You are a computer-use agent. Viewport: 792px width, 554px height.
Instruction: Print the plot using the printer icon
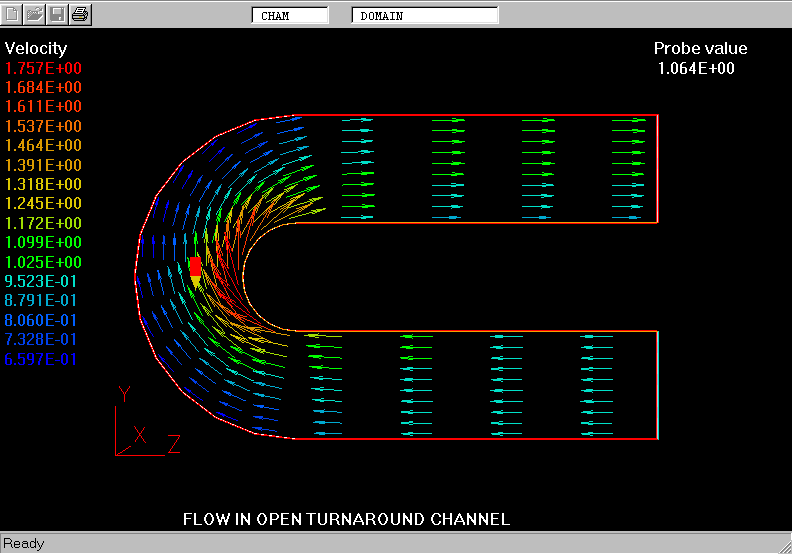[80, 14]
